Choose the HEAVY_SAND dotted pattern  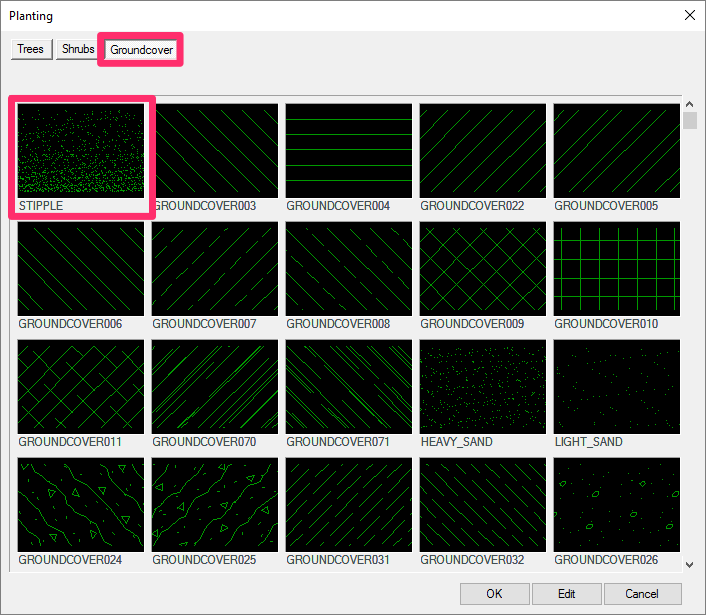[x=483, y=387]
